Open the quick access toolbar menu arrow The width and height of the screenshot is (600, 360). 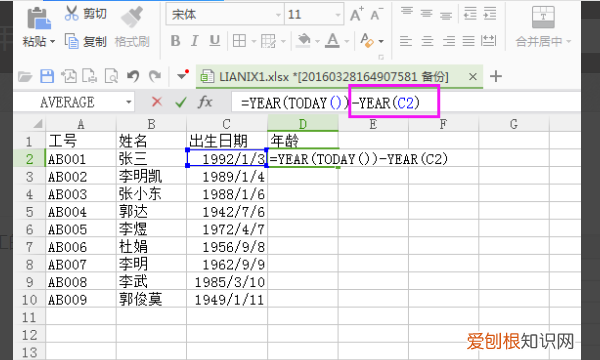182,77
